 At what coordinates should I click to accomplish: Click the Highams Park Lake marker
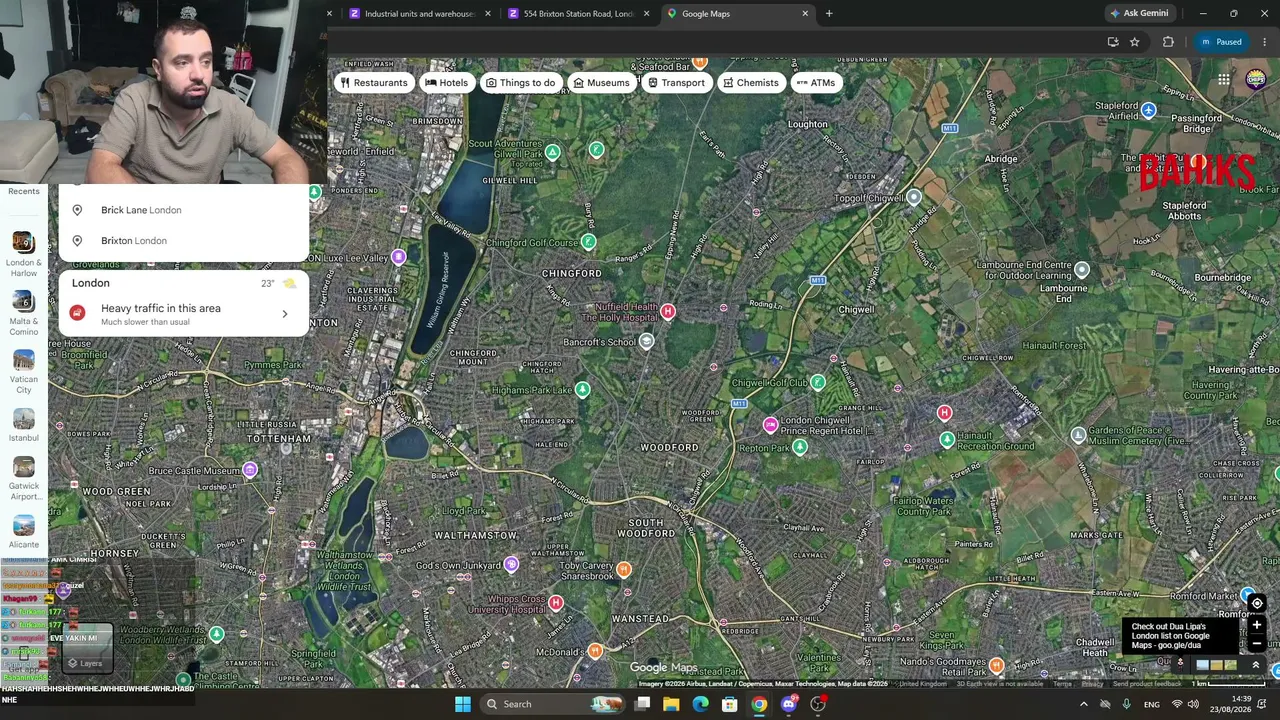coord(583,390)
